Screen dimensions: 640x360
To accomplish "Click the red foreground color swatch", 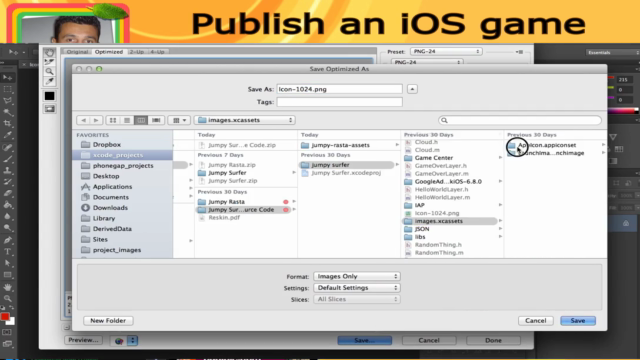I will click(x=4, y=317).
